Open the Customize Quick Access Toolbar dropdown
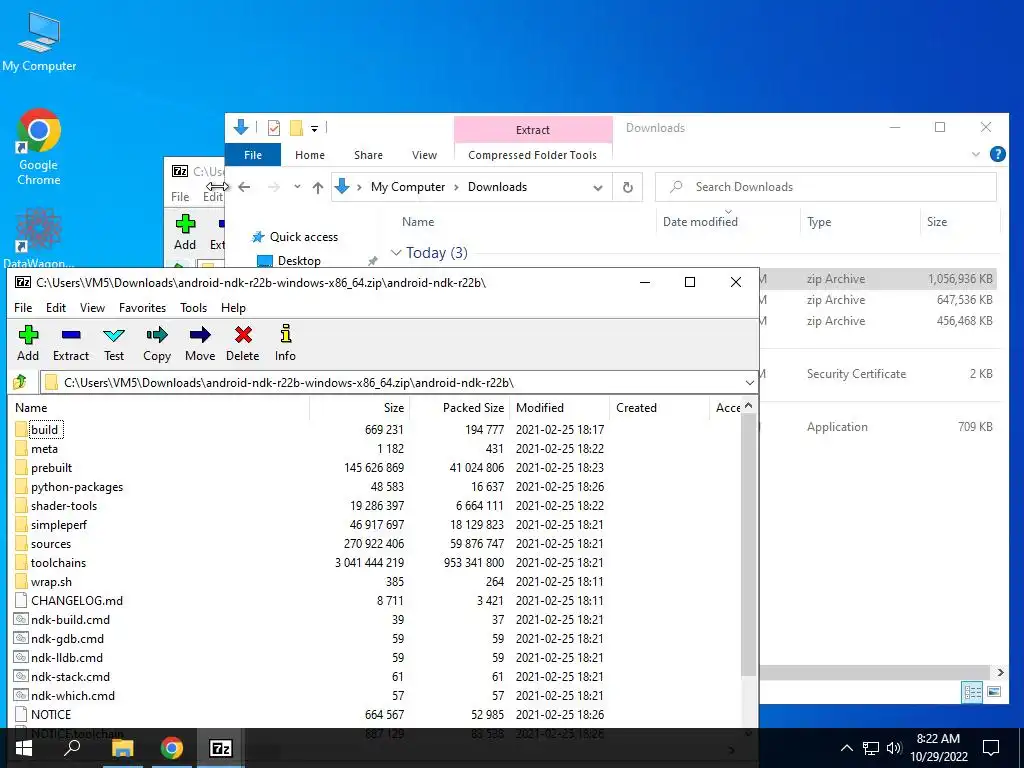The image size is (1024, 768). 314,128
